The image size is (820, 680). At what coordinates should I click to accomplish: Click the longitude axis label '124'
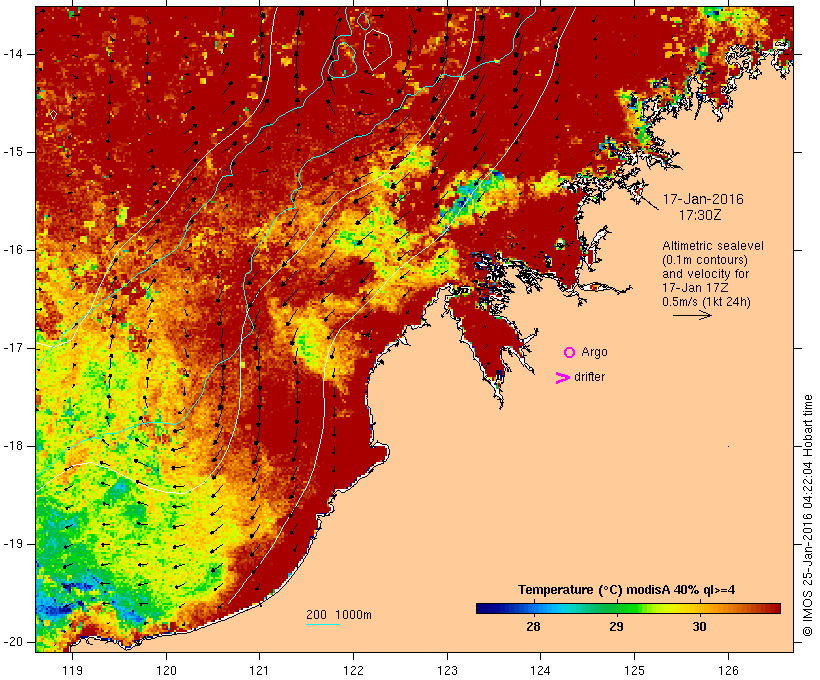click(541, 670)
